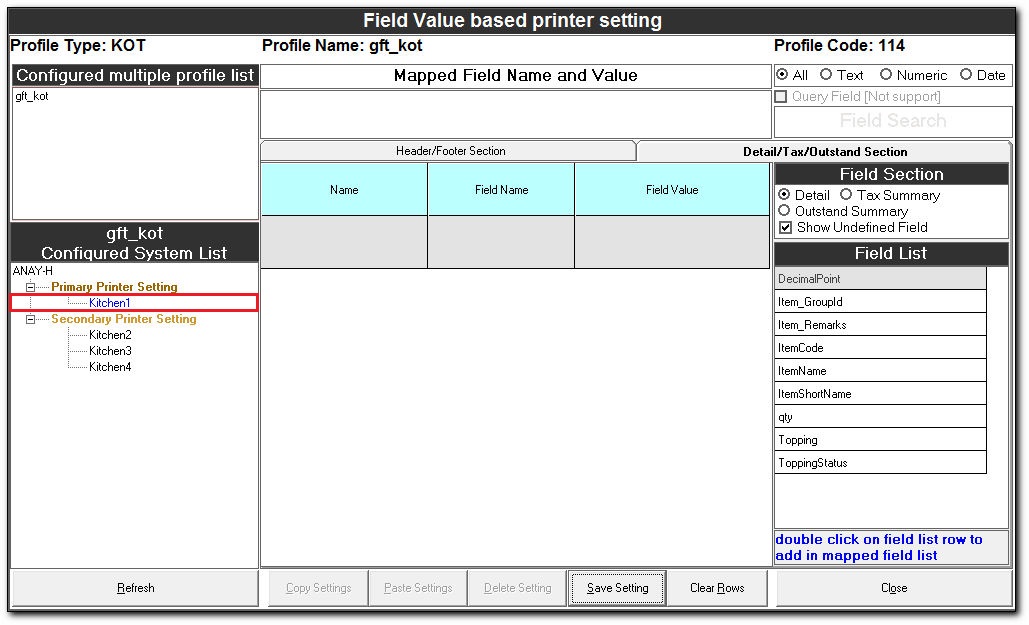Click the Clear Rows button
Image resolution: width=1029 pixels, height=625 pixels.
point(717,588)
